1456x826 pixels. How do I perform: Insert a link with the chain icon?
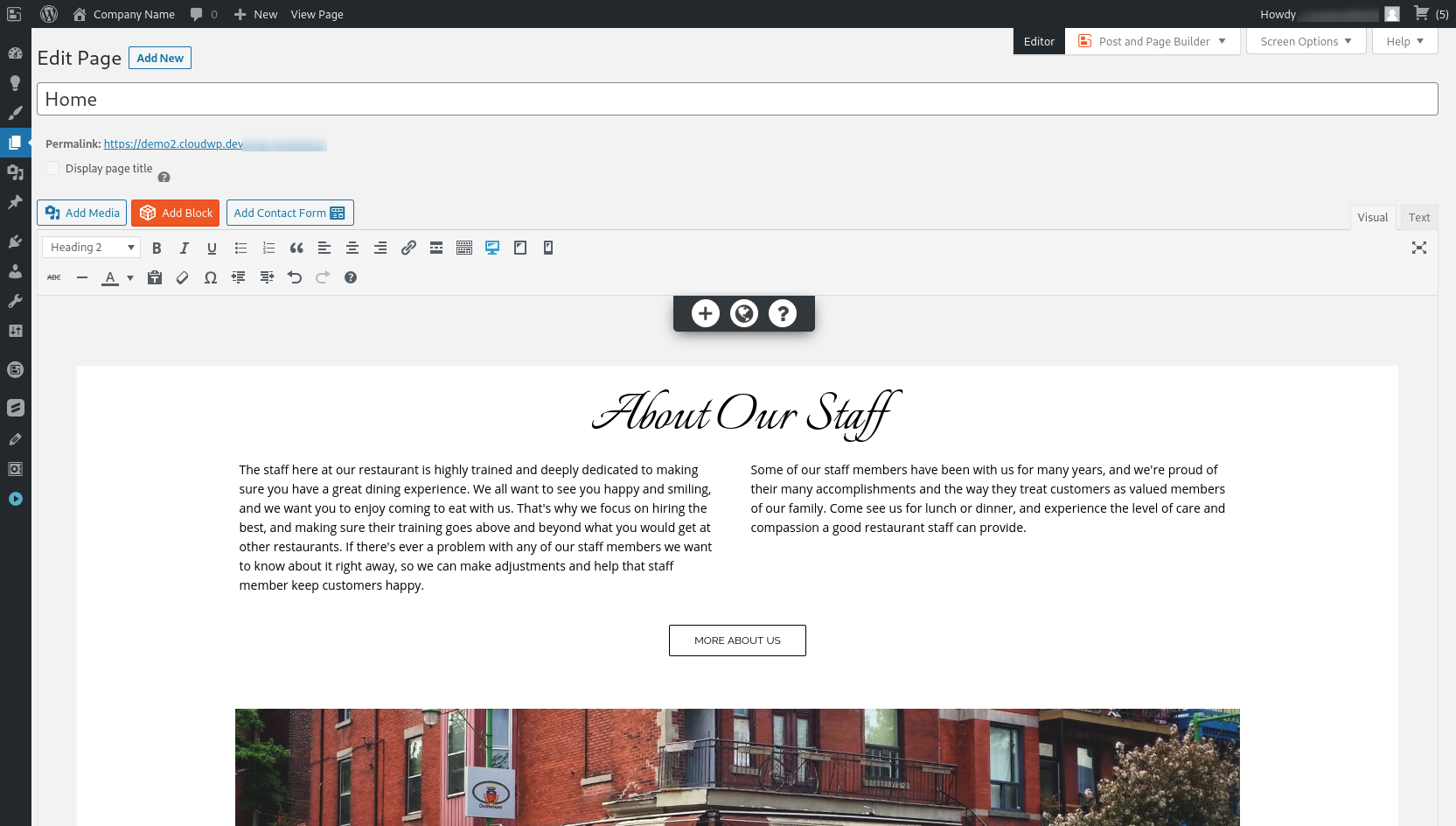408,248
